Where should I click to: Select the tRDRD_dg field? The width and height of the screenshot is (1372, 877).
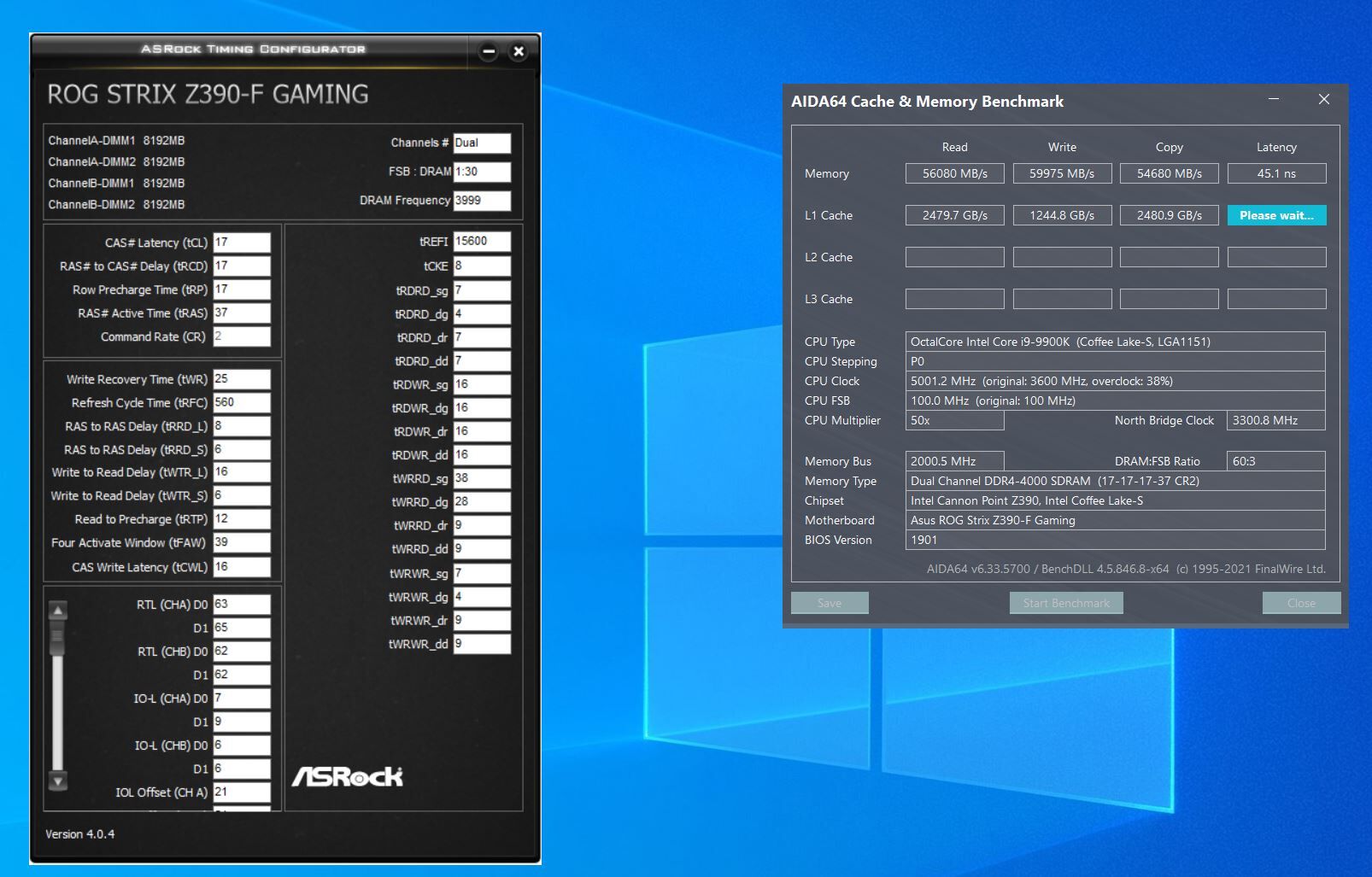[x=482, y=314]
